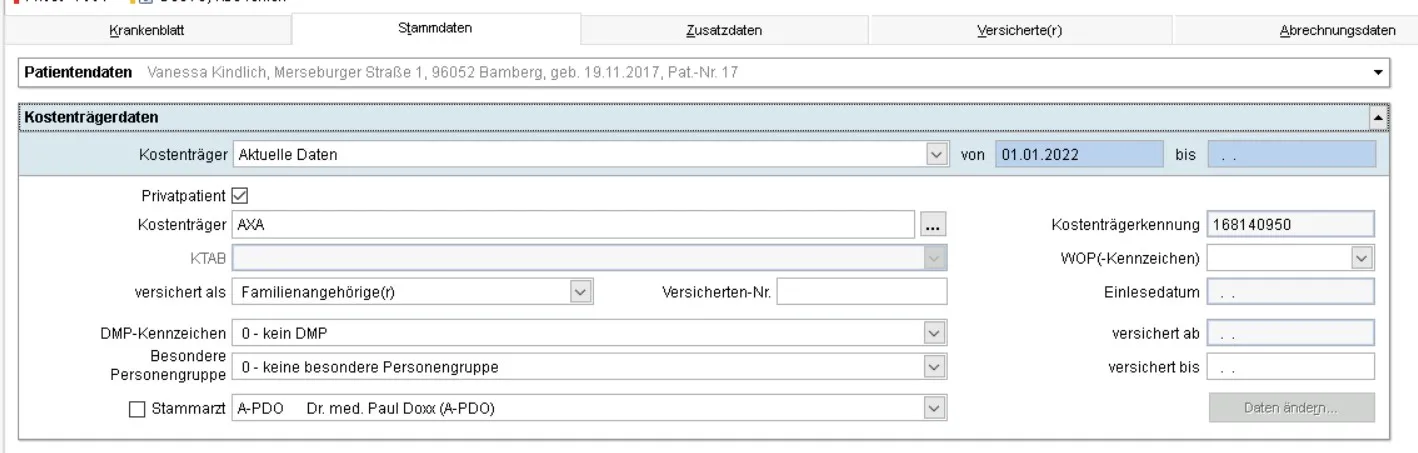Image resolution: width=1418 pixels, height=453 pixels.
Task: Expand the Besondere Personengruppe dropdown
Action: click(934, 367)
